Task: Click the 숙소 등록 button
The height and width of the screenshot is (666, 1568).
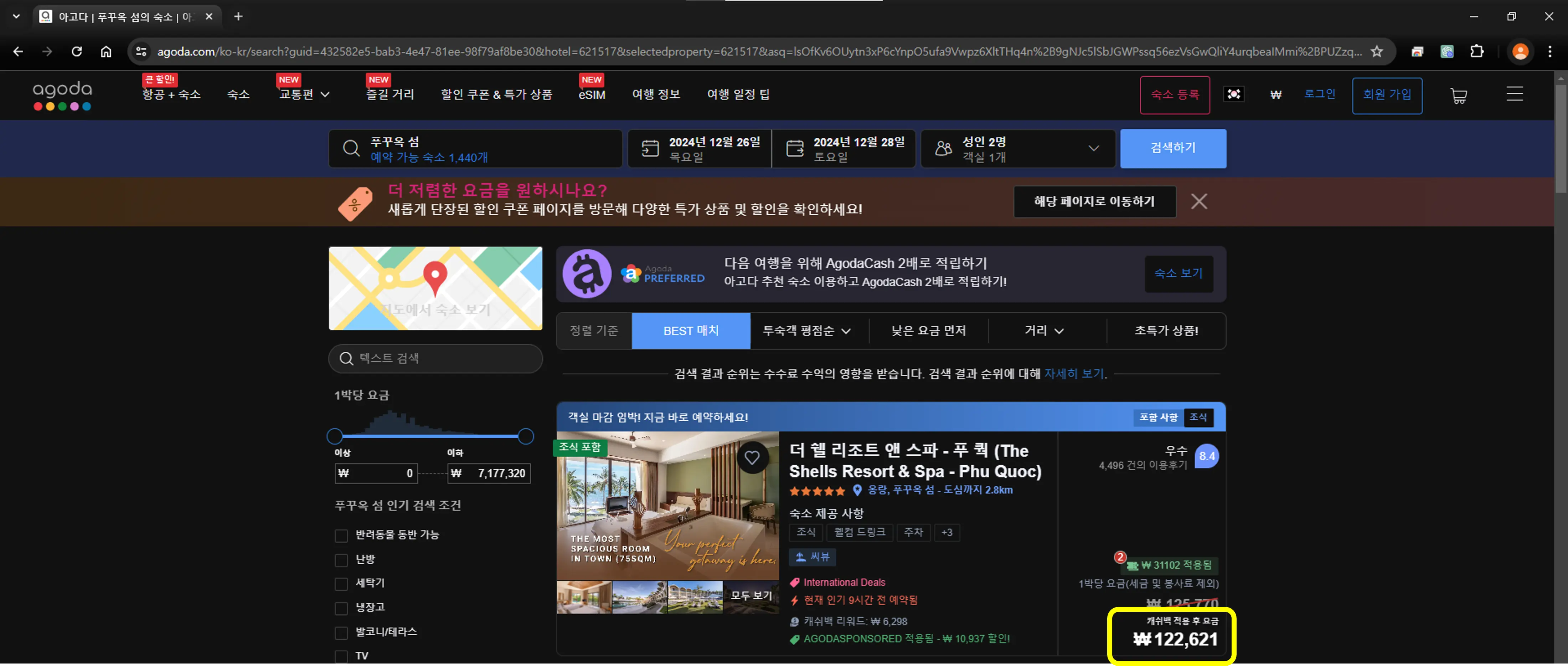Action: tap(1175, 95)
